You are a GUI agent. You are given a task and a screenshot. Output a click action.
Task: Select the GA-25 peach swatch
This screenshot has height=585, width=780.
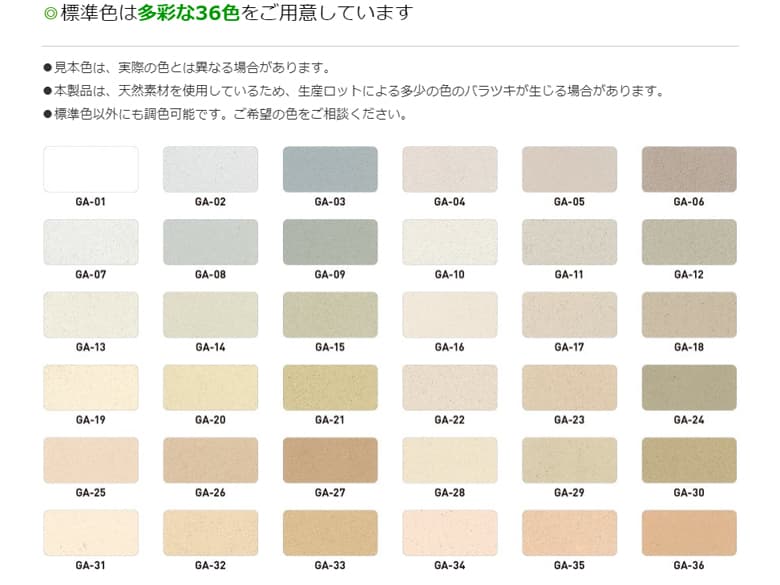click(x=90, y=460)
